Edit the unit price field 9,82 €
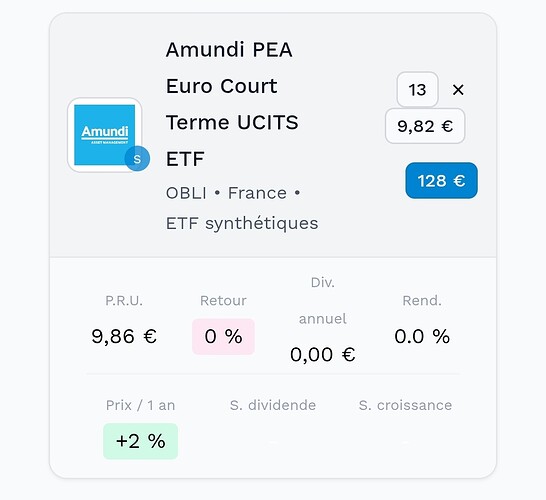The image size is (546, 500). [425, 126]
